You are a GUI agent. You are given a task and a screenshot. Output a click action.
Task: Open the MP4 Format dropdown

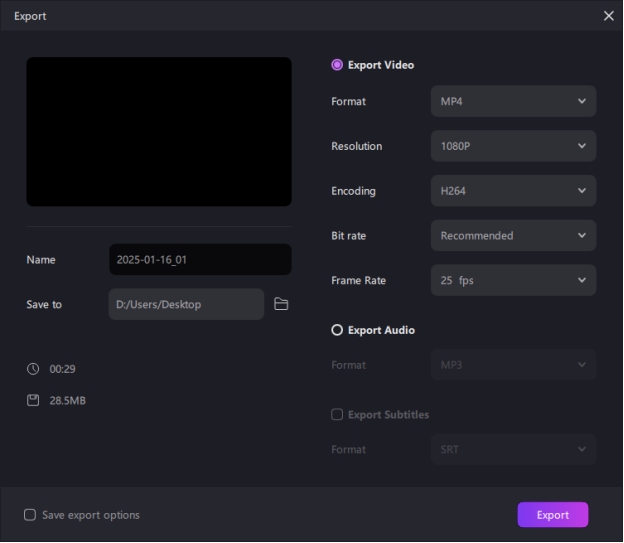(513, 101)
